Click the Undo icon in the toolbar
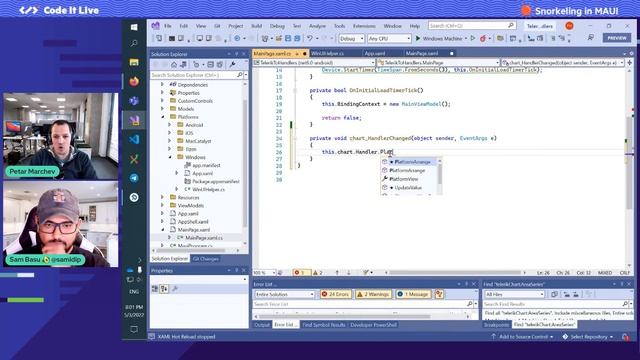This screenshot has width=640, height=360. [310, 38]
